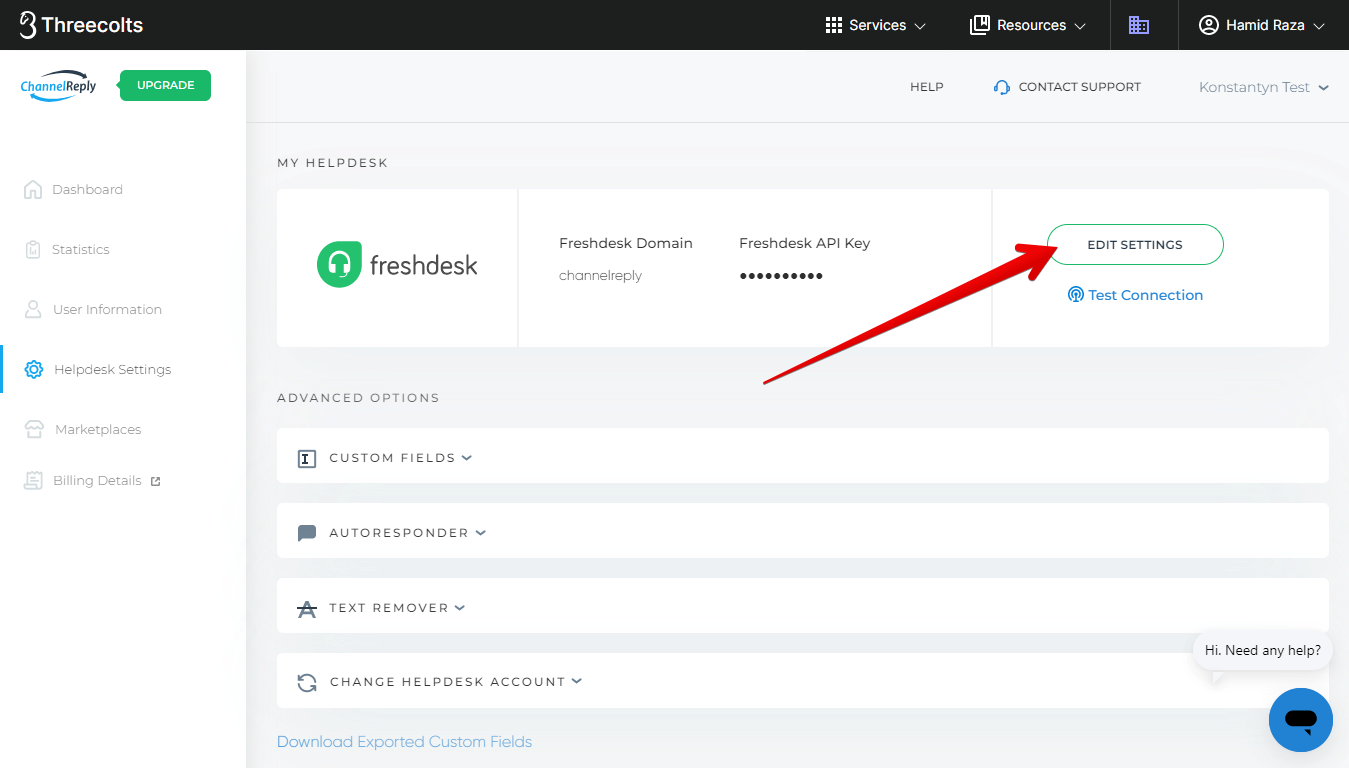
Task: Click the ChannelReply logo
Action: (59, 85)
